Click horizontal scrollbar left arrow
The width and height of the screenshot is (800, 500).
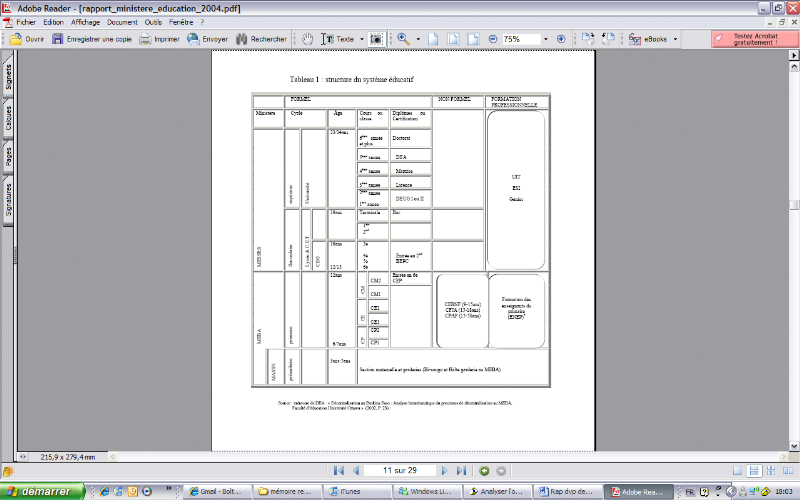pyautogui.click(x=113, y=457)
